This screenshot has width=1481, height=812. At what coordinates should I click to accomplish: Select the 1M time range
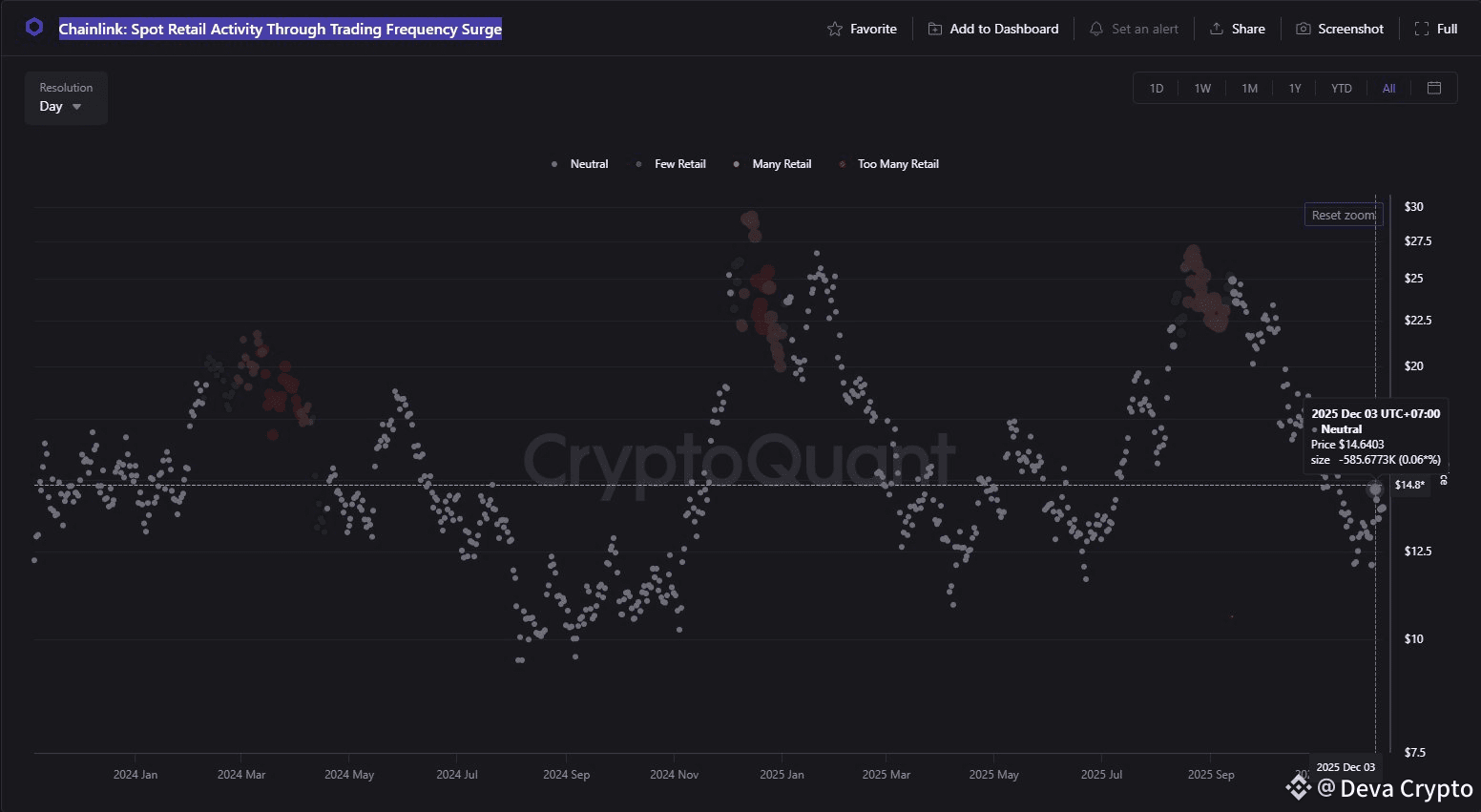1249,89
